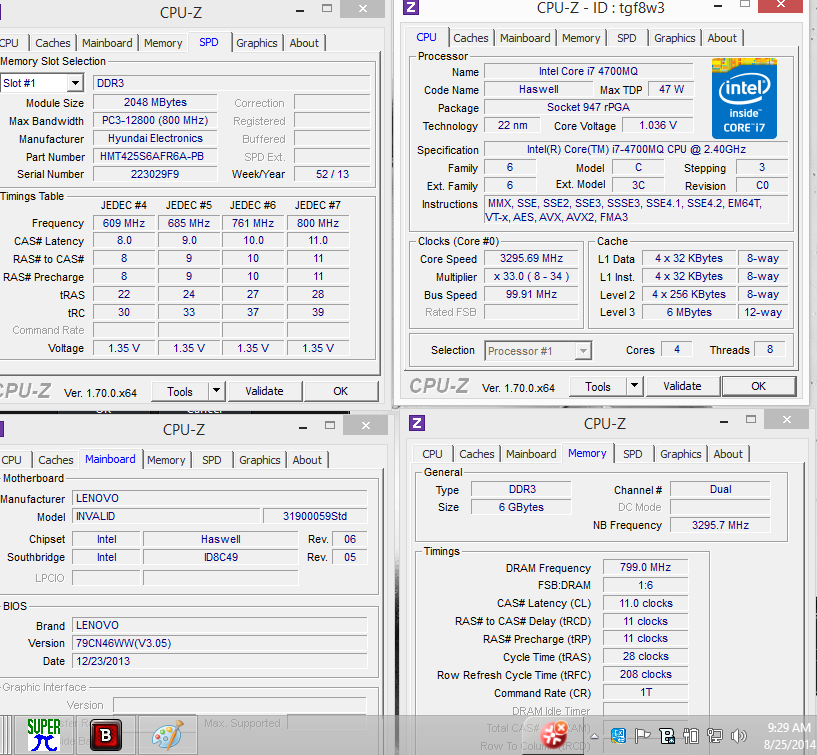Click the CPU-Z logo icon in the tgf8w3 window
The height and width of the screenshot is (755, 817).
(x=411, y=7)
